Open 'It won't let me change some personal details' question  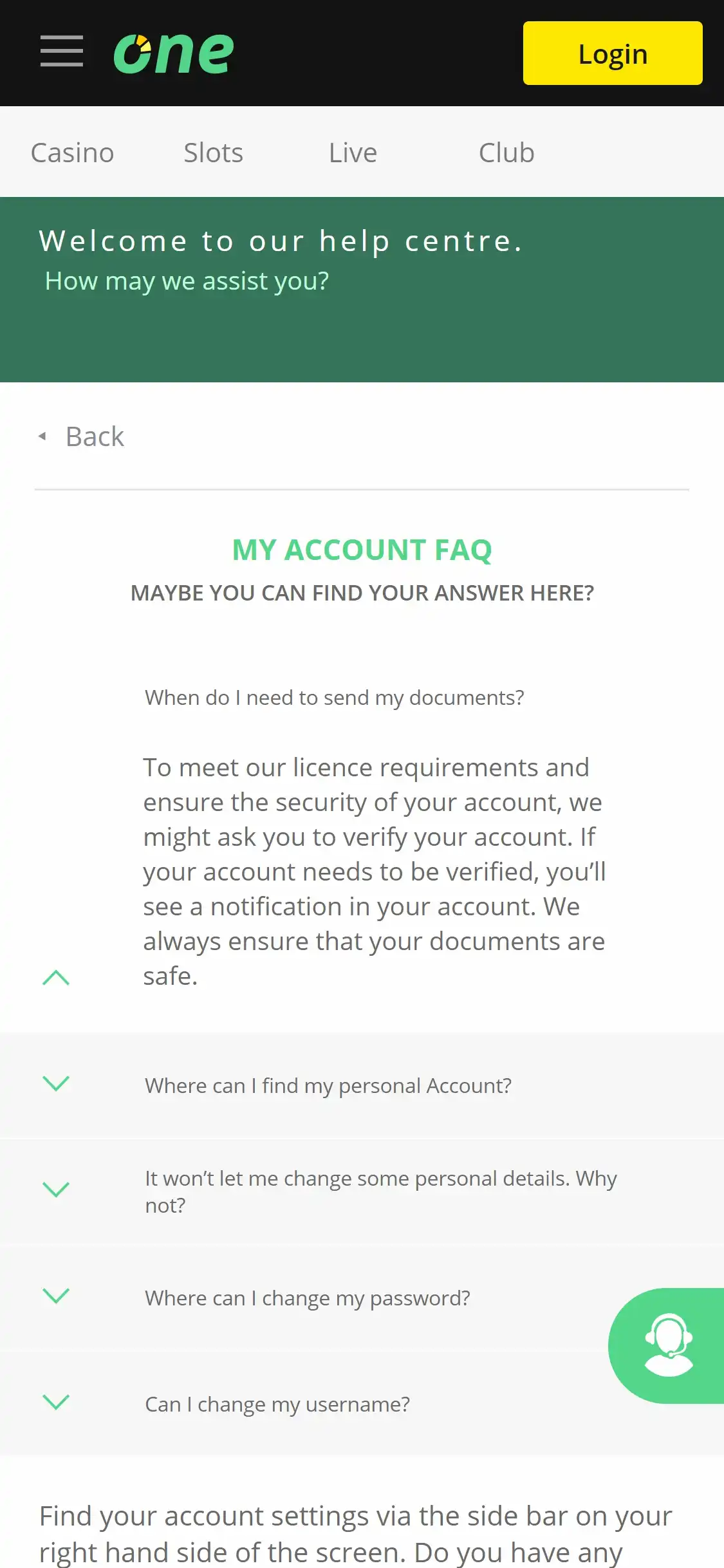380,1191
